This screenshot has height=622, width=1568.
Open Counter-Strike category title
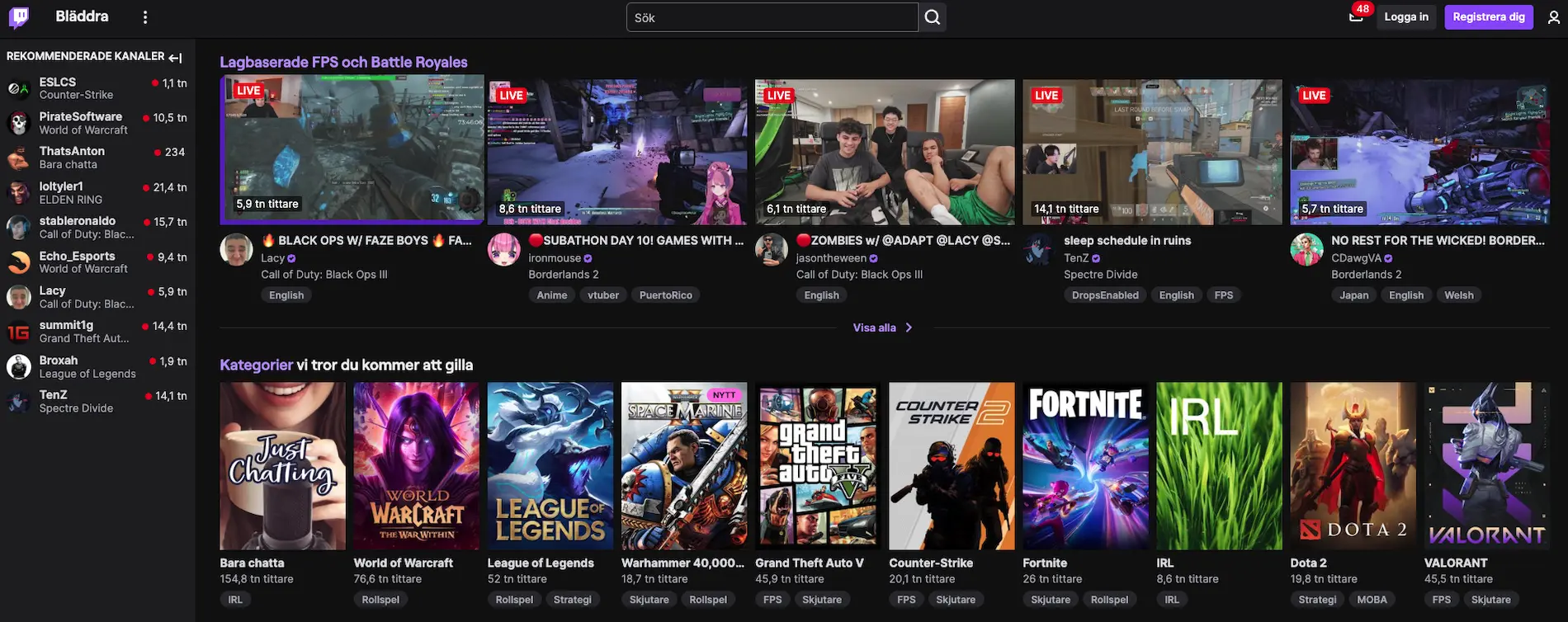931,563
